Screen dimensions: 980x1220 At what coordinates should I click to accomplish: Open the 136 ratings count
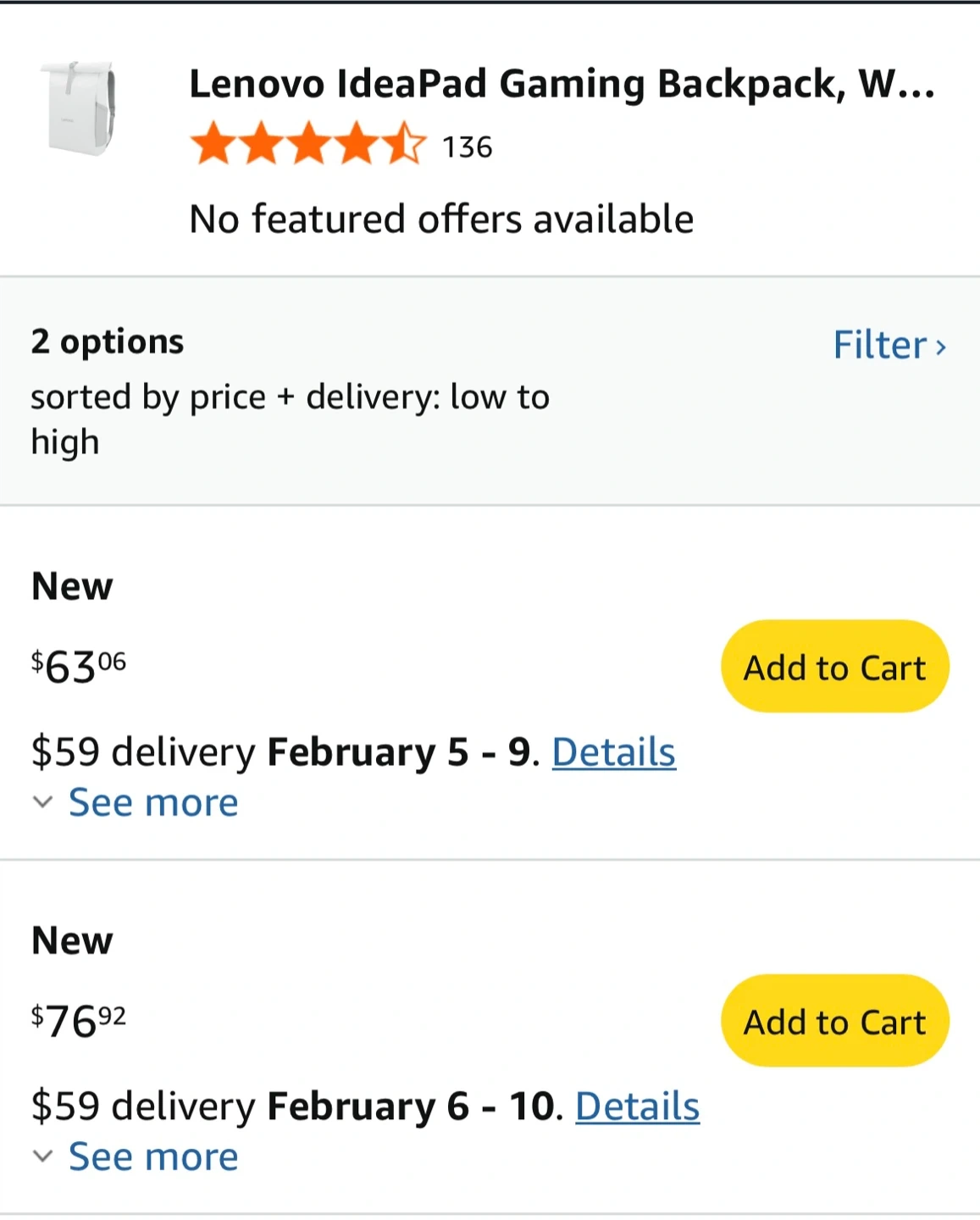(x=467, y=147)
